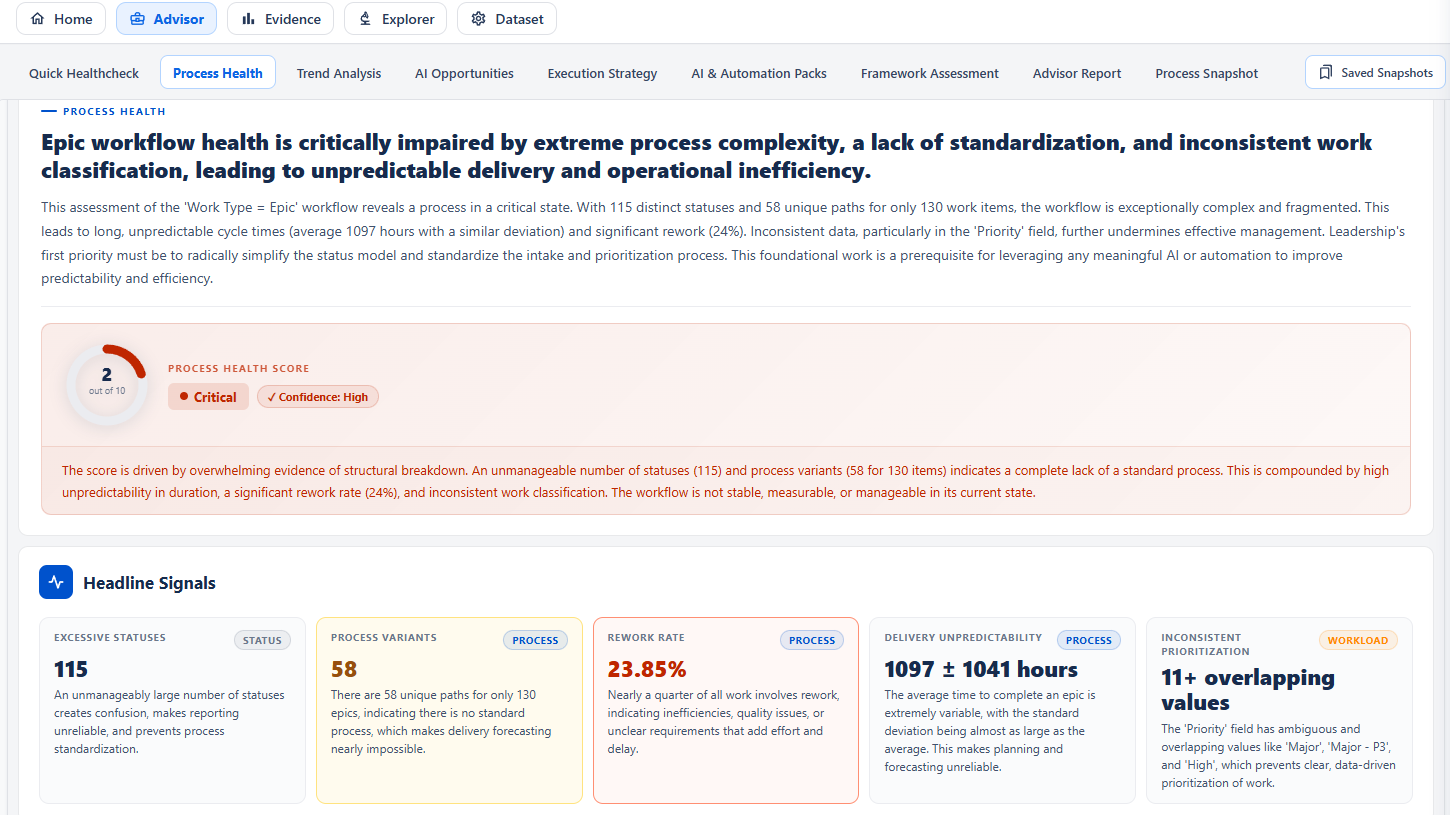Switch to the Execution Strategy tab

(x=601, y=72)
